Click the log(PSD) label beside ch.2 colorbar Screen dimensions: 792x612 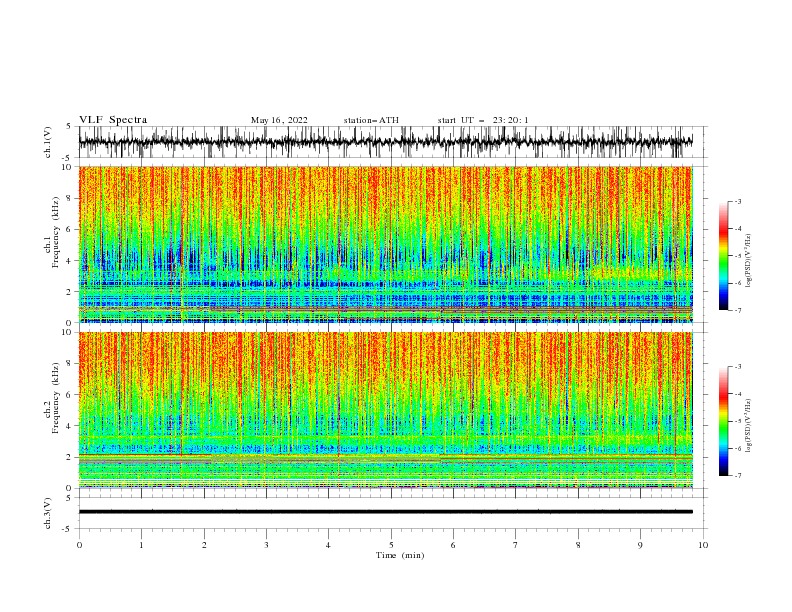pyautogui.click(x=748, y=426)
